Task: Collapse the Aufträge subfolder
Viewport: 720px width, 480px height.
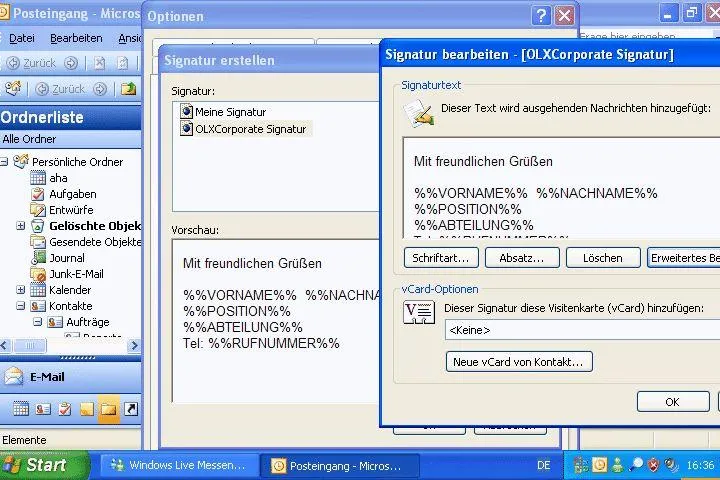Action: (x=38, y=322)
